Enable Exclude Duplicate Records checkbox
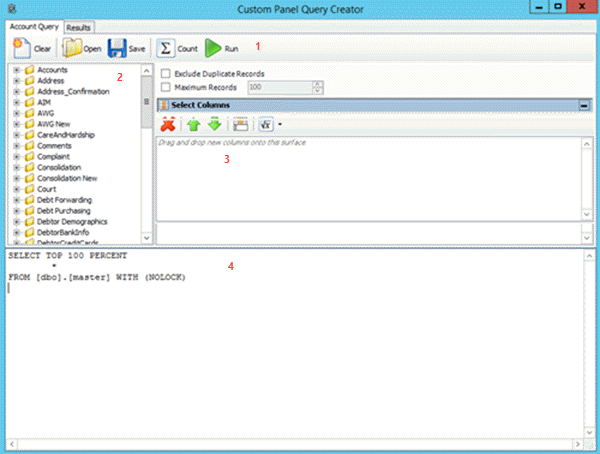This screenshot has width=600, height=454. click(166, 74)
